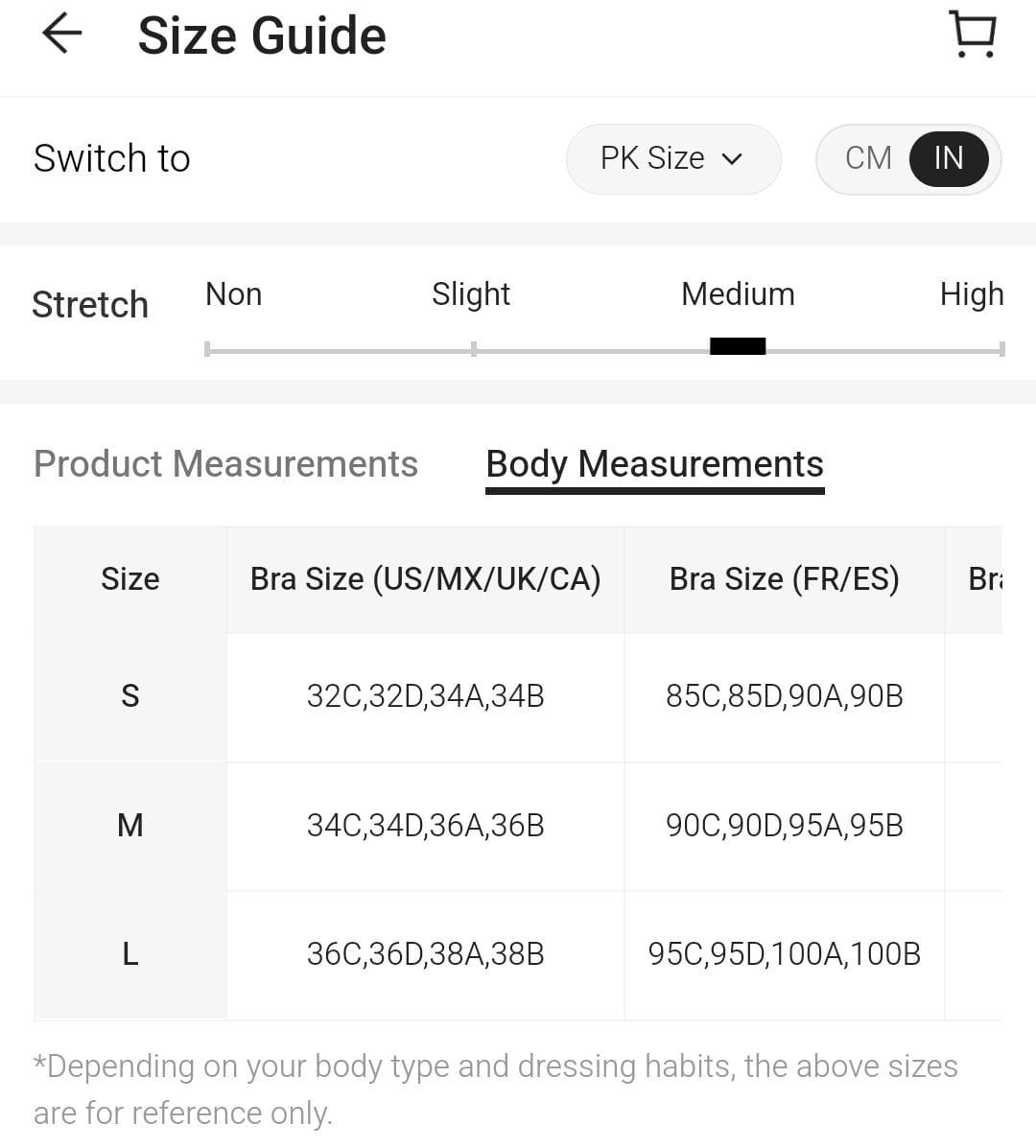
Task: Click the partially hidden third Bra column header
Action: [x=983, y=579]
